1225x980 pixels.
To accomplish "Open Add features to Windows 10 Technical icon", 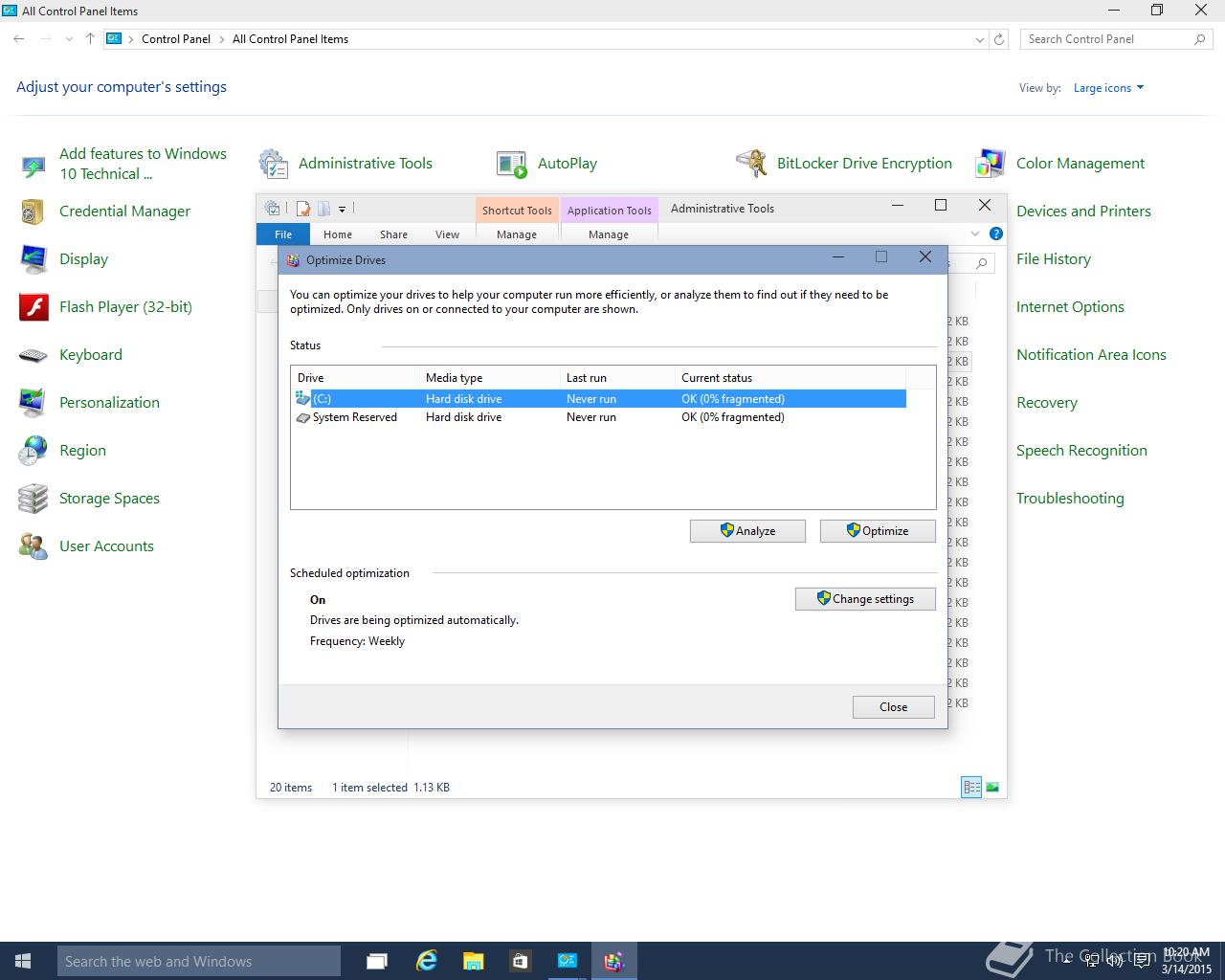I will [33, 165].
